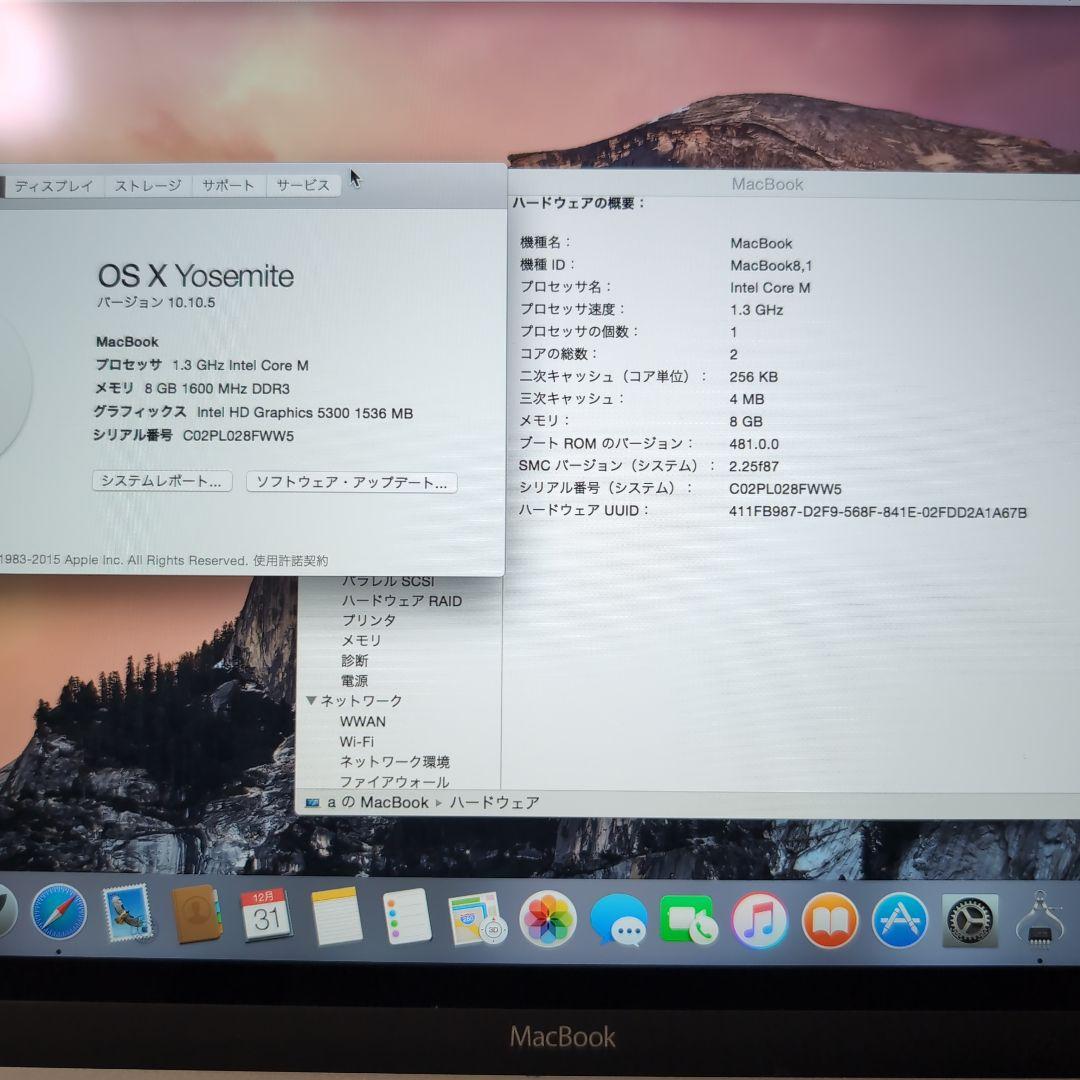1080x1080 pixels.
Task: Launch Maps from the dock
Action: point(477,919)
